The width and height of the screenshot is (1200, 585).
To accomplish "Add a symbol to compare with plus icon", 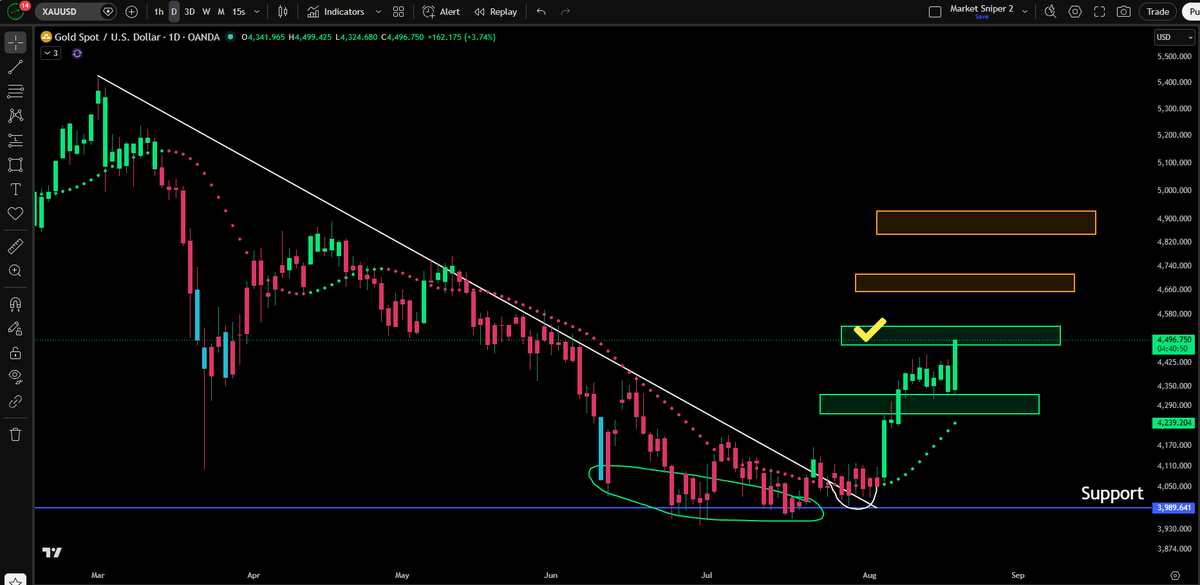I will [132, 12].
